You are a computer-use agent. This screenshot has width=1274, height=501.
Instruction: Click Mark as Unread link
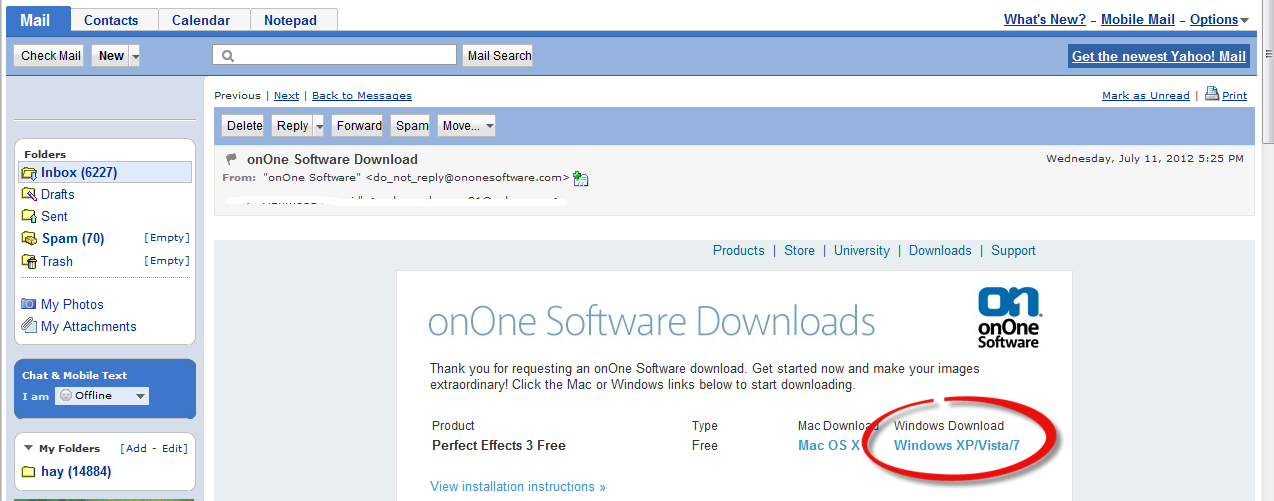pos(1146,96)
